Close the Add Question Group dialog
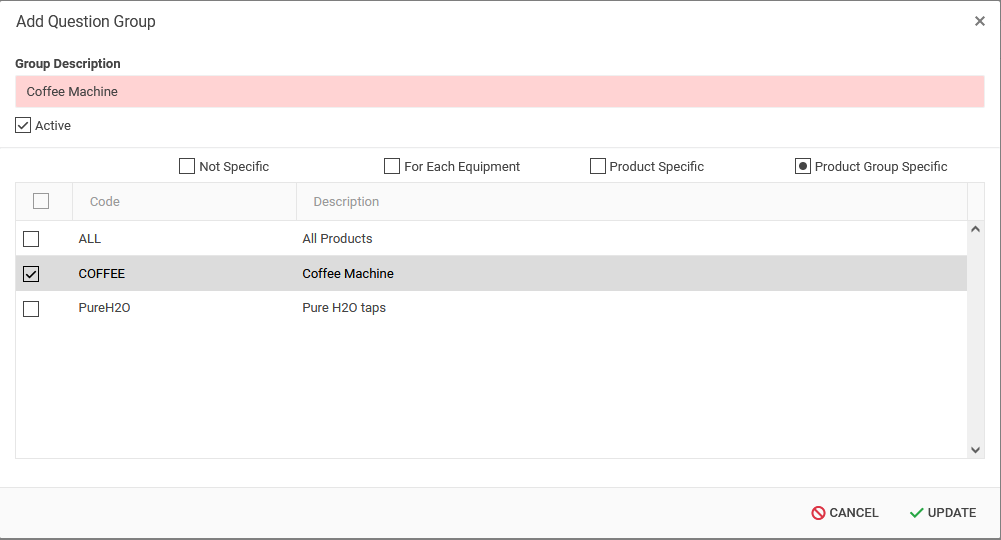Viewport: 1001px width, 540px height. (979, 21)
